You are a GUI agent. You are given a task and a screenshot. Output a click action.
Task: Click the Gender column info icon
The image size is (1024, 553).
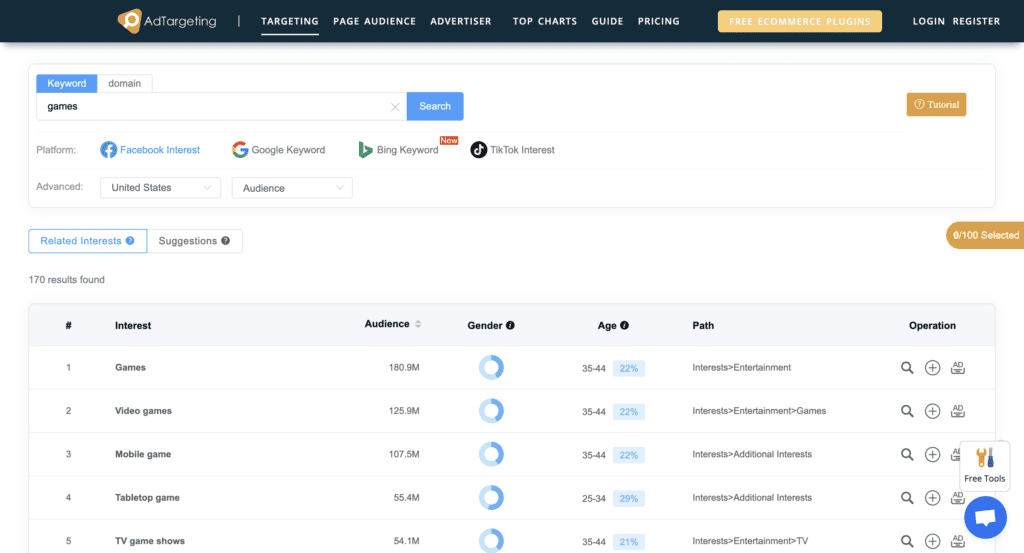[x=510, y=325]
